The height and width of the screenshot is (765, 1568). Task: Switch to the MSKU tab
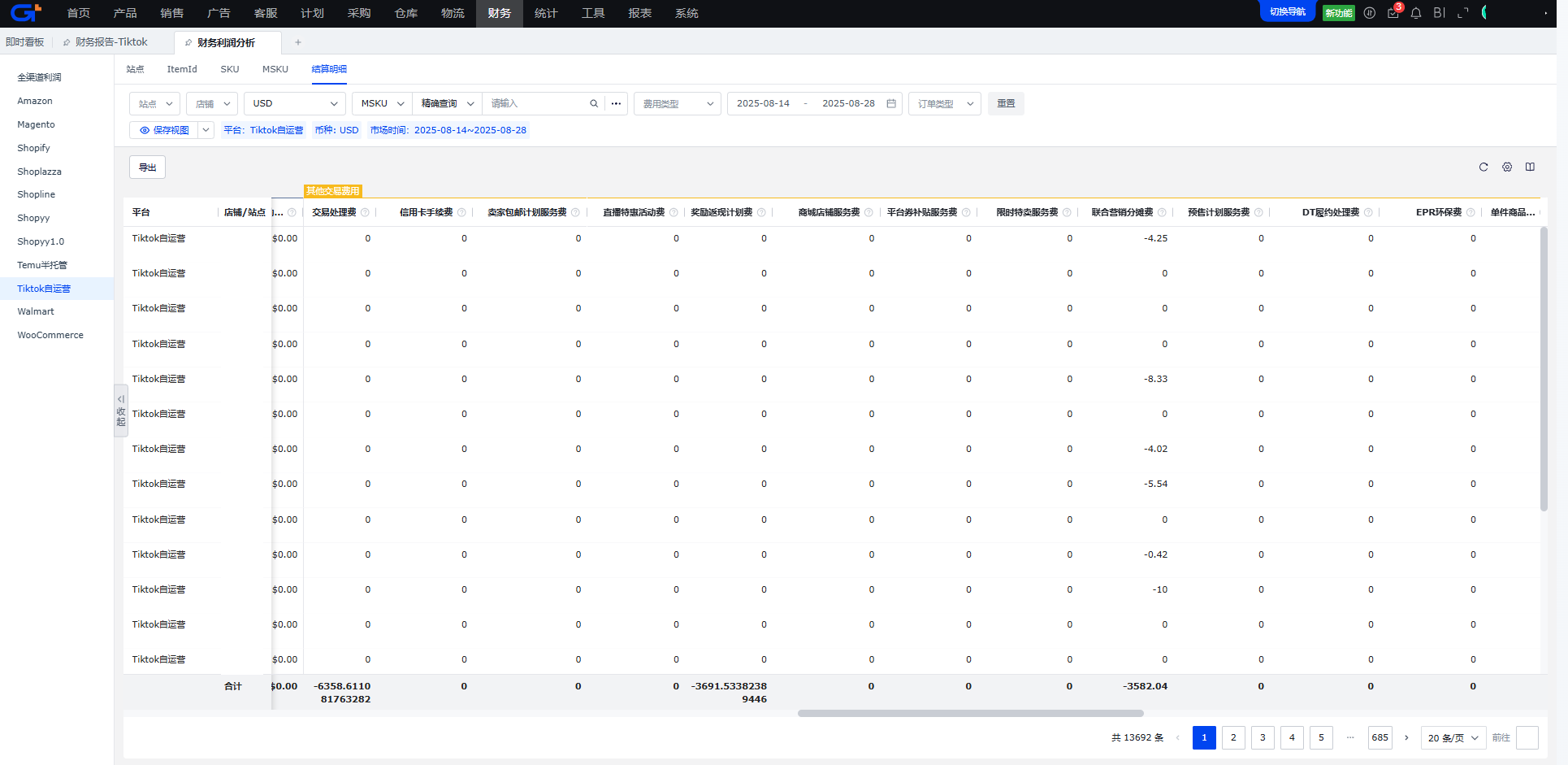point(275,69)
